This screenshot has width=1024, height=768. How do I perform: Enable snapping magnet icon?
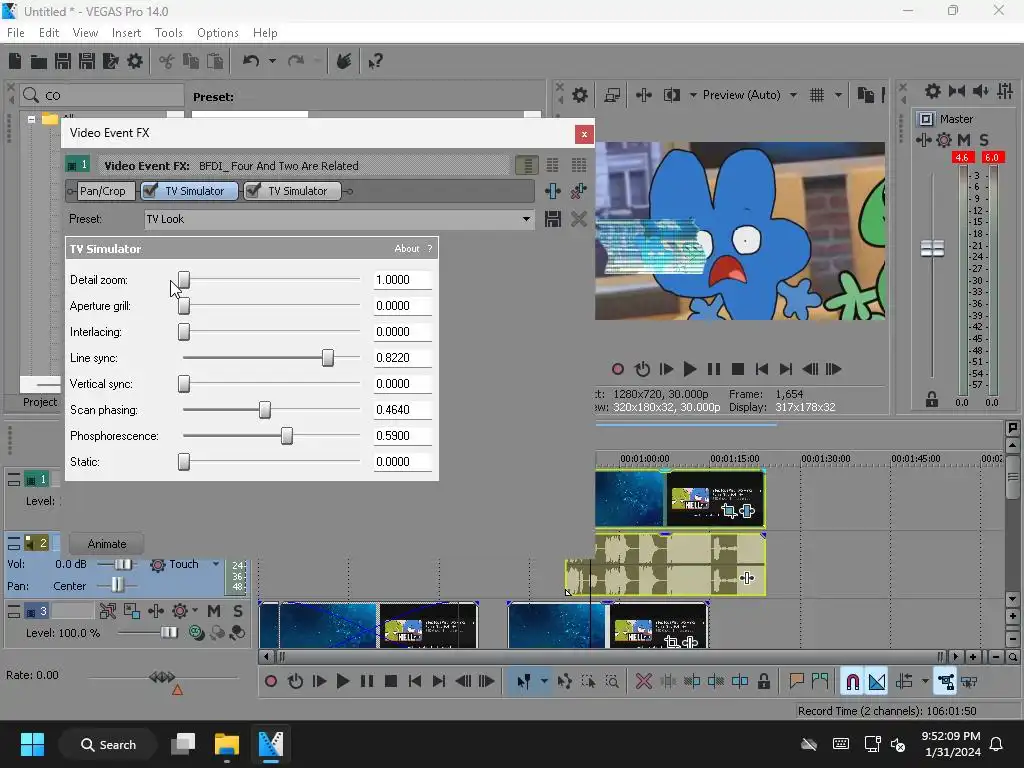click(x=852, y=682)
